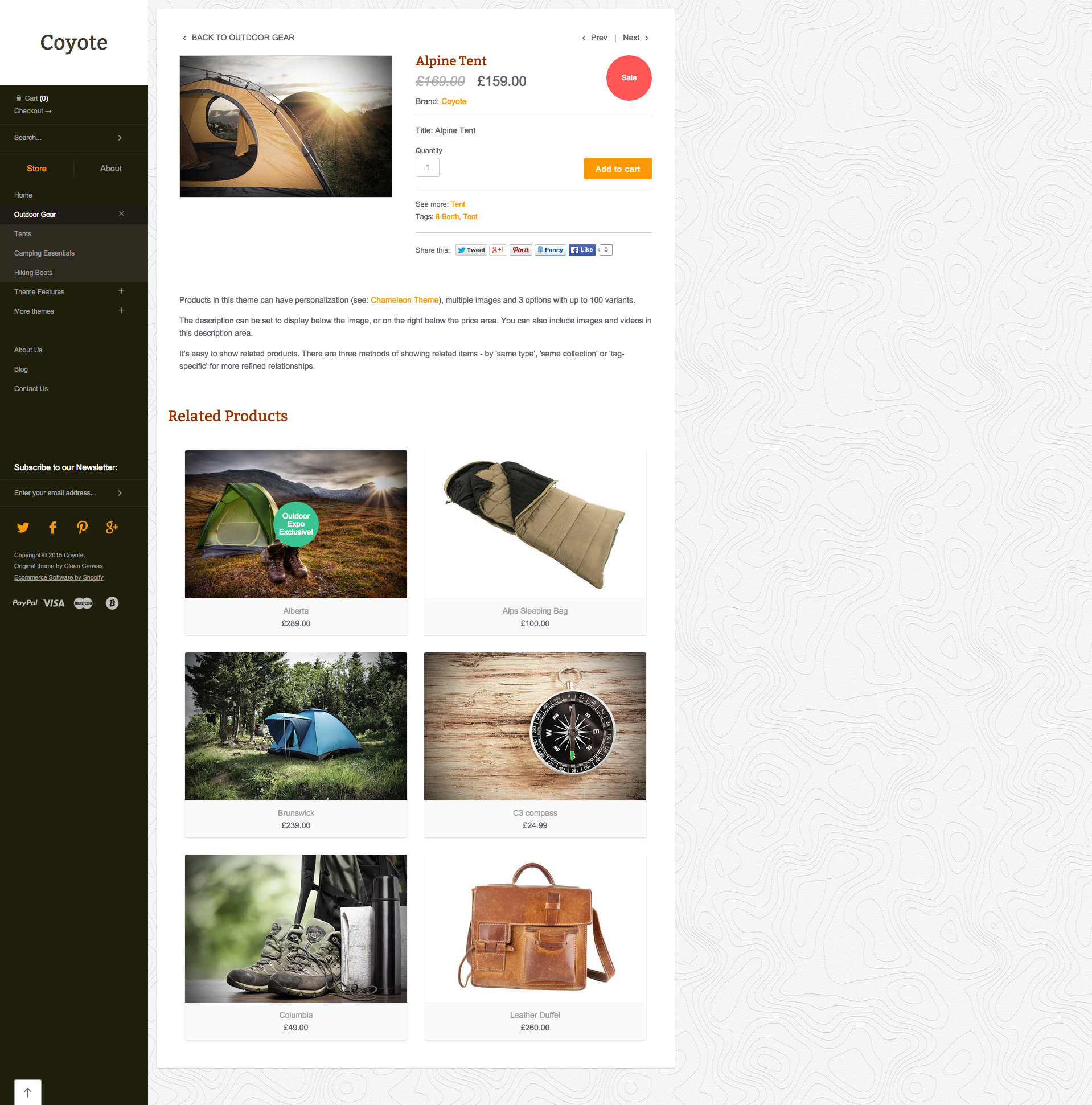The image size is (1092, 1105).
Task: Select the Store tab
Action: click(36, 169)
